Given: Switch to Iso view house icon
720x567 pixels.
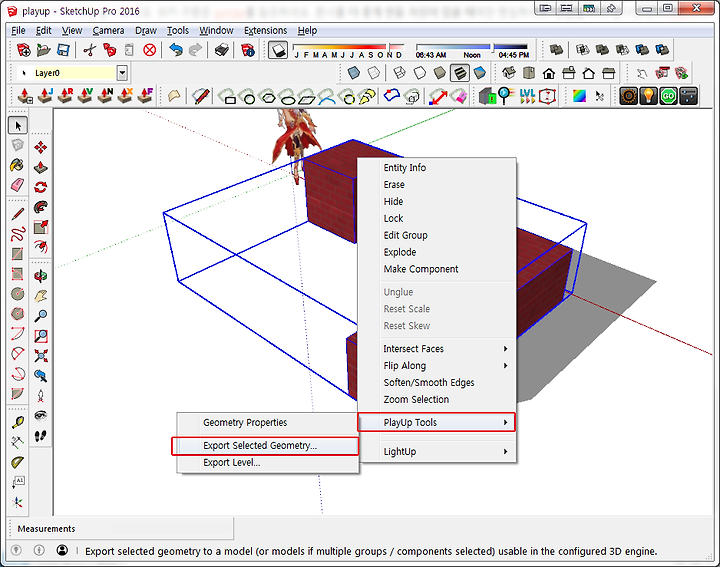Looking at the screenshot, I should [x=508, y=73].
